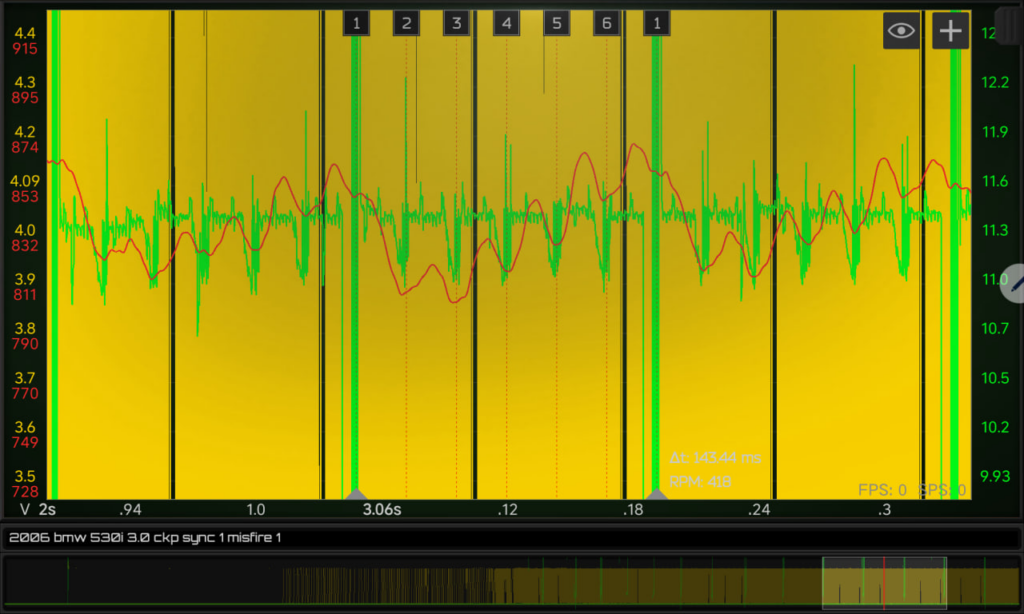Viewport: 1024px width, 614px height.
Task: Click the plus add button
Action: (950, 30)
